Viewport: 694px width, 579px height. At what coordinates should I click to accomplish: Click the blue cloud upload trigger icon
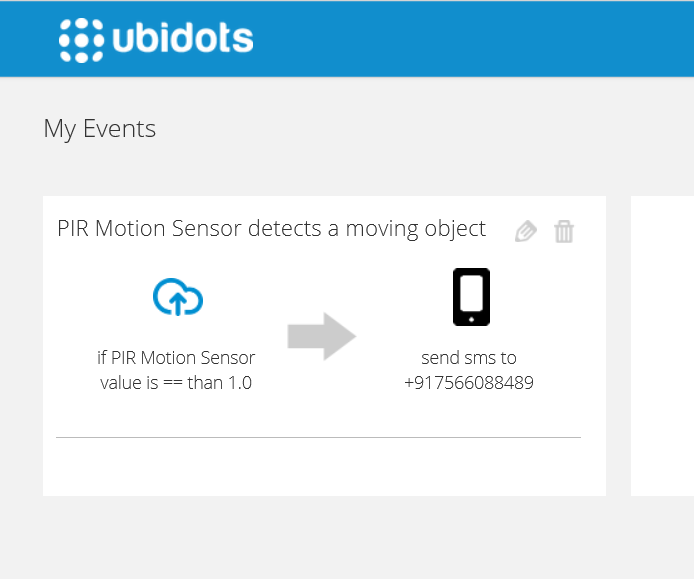[x=178, y=297]
